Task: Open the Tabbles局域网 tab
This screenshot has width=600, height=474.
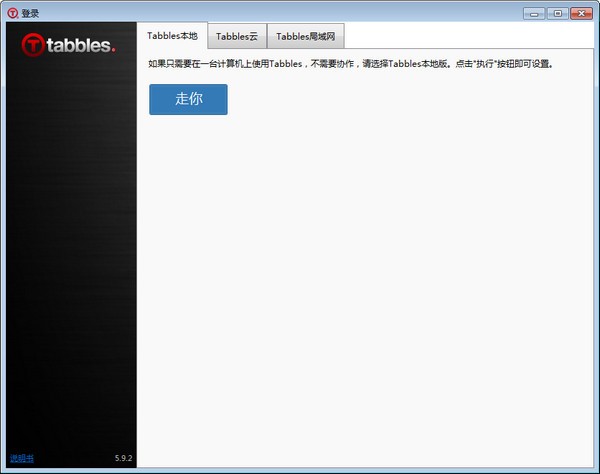Action: coord(305,36)
